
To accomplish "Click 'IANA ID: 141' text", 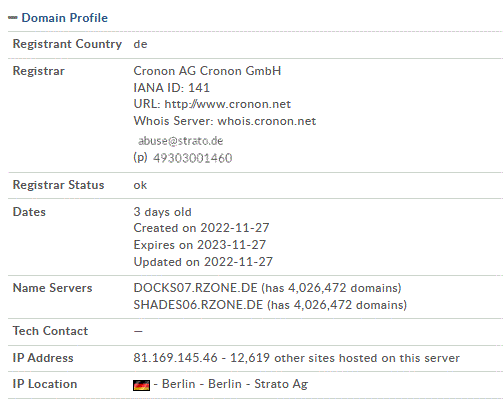I will 171,88.
